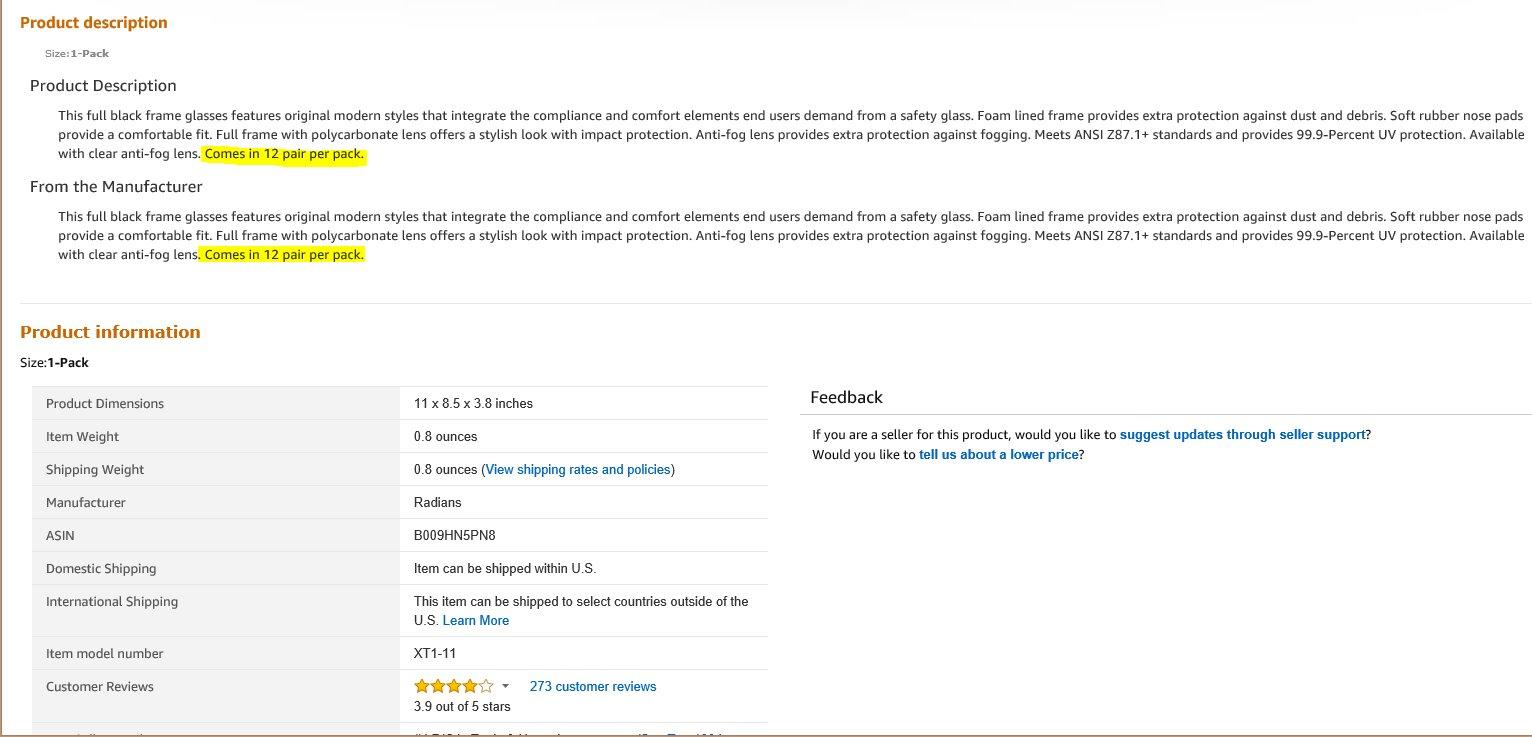
Task: Click the Product Dimensions value
Action: (473, 403)
